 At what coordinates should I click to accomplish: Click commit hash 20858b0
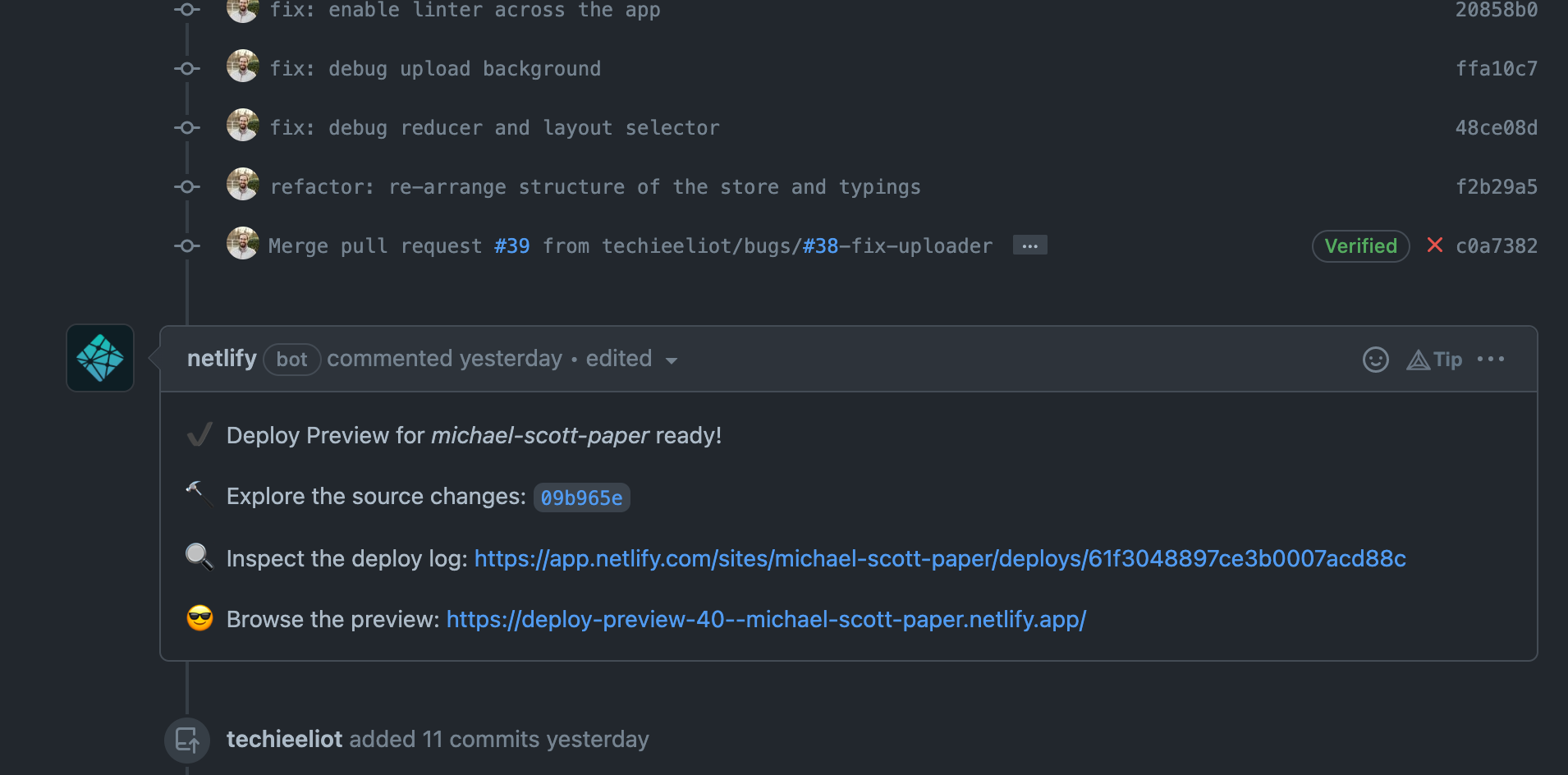pos(1496,11)
